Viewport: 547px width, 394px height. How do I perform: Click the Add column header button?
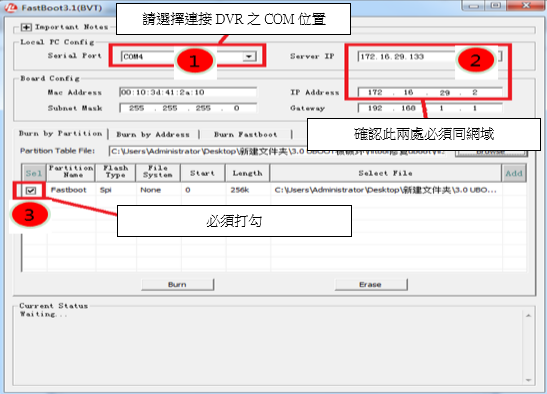coord(514,173)
